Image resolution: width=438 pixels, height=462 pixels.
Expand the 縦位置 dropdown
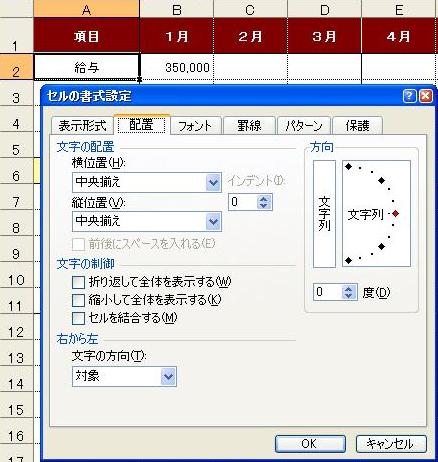[x=213, y=222]
